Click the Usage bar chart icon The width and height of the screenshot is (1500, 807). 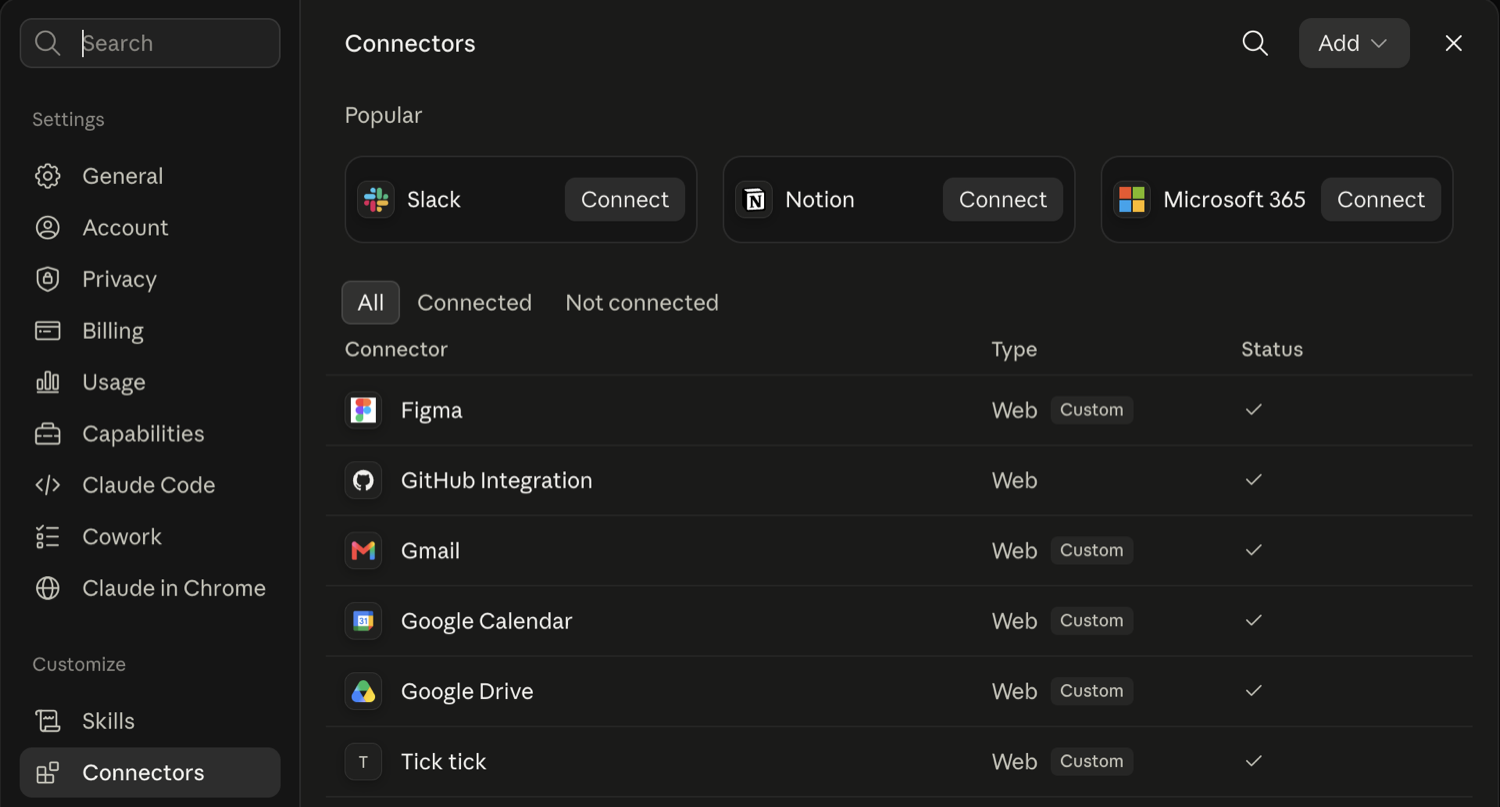click(48, 382)
